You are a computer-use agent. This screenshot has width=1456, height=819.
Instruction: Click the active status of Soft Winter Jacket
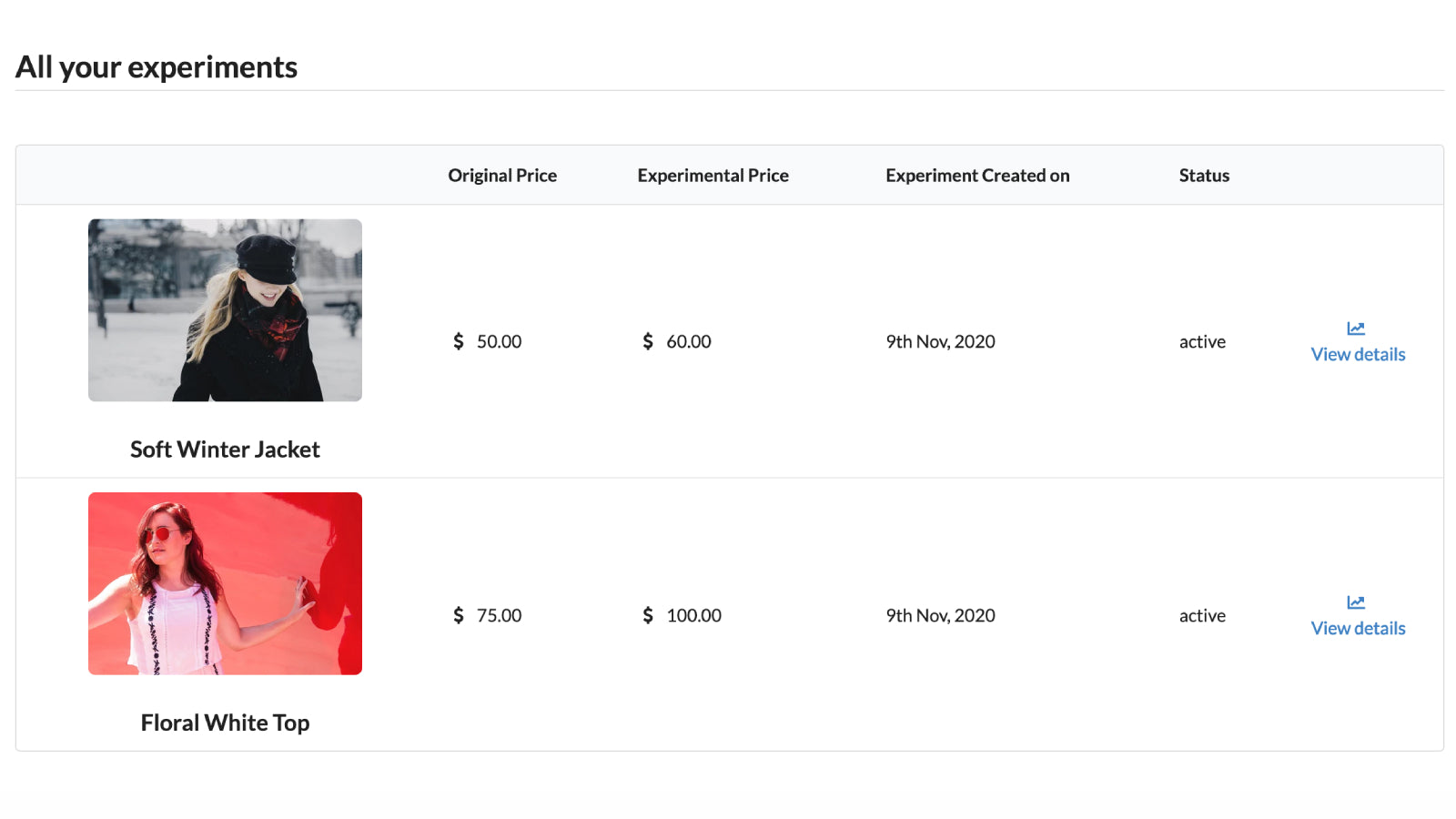1202,341
